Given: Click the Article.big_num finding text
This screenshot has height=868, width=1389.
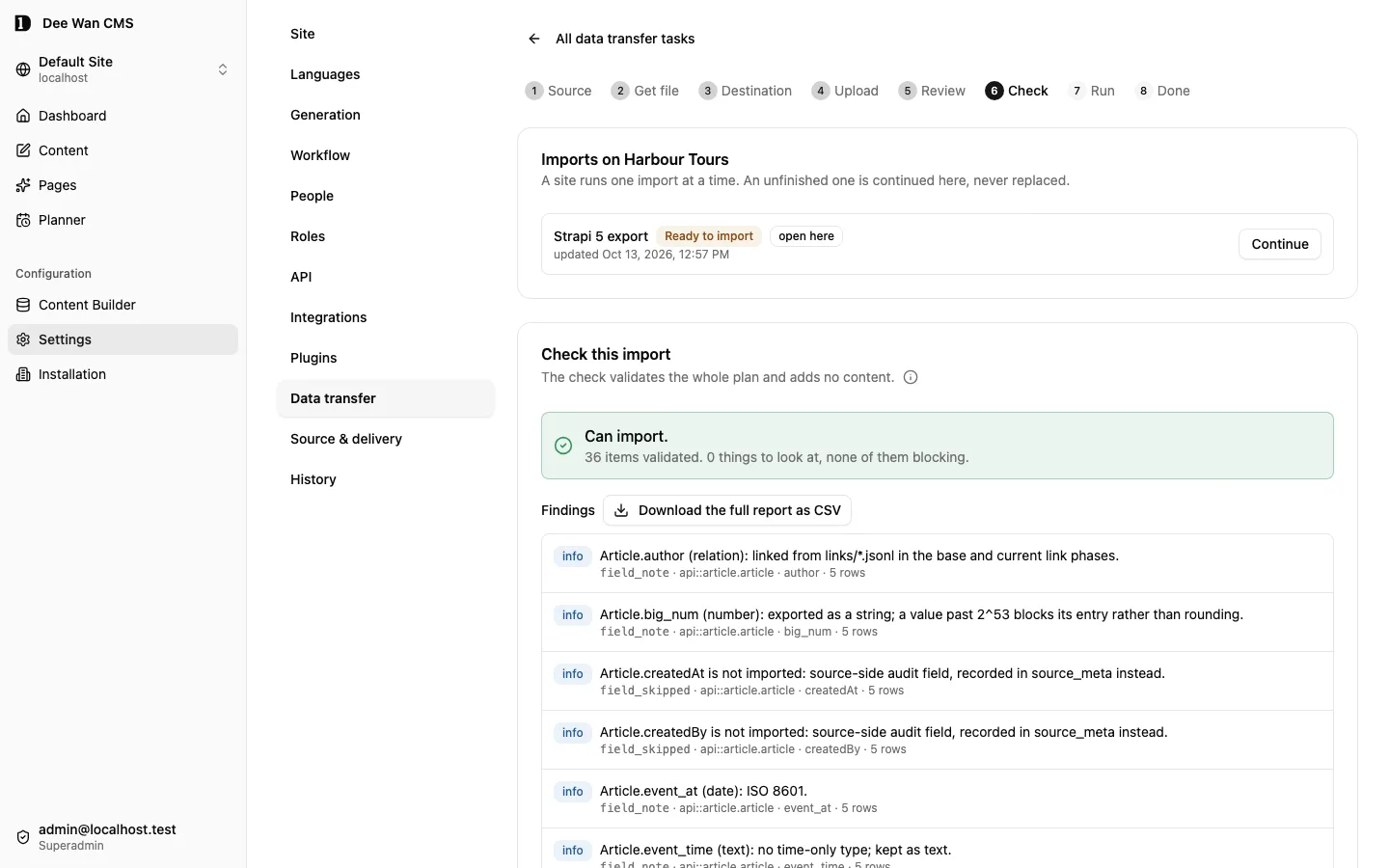Looking at the screenshot, I should [921, 614].
